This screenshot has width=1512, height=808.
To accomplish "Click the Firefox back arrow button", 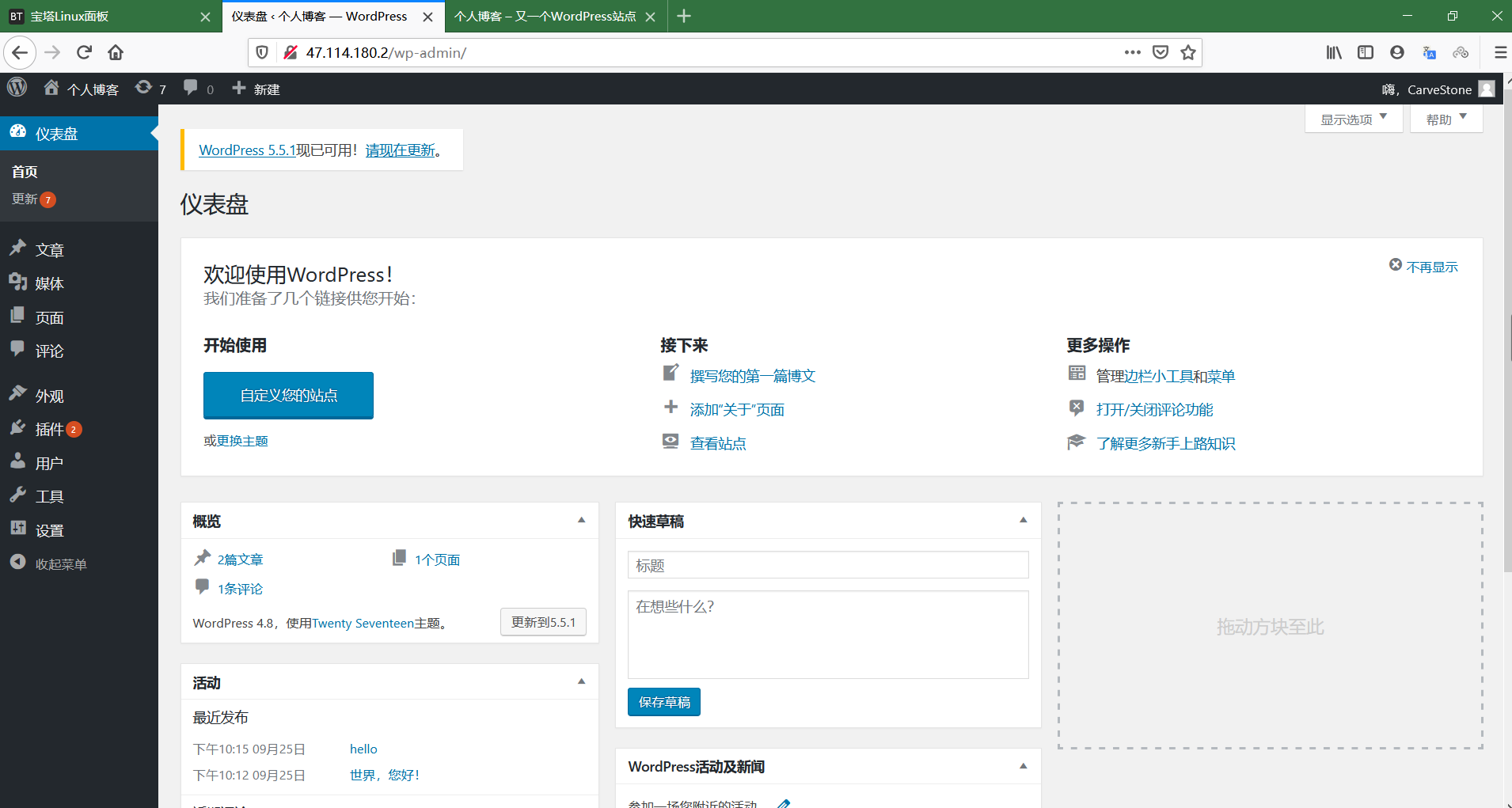I will click(20, 52).
